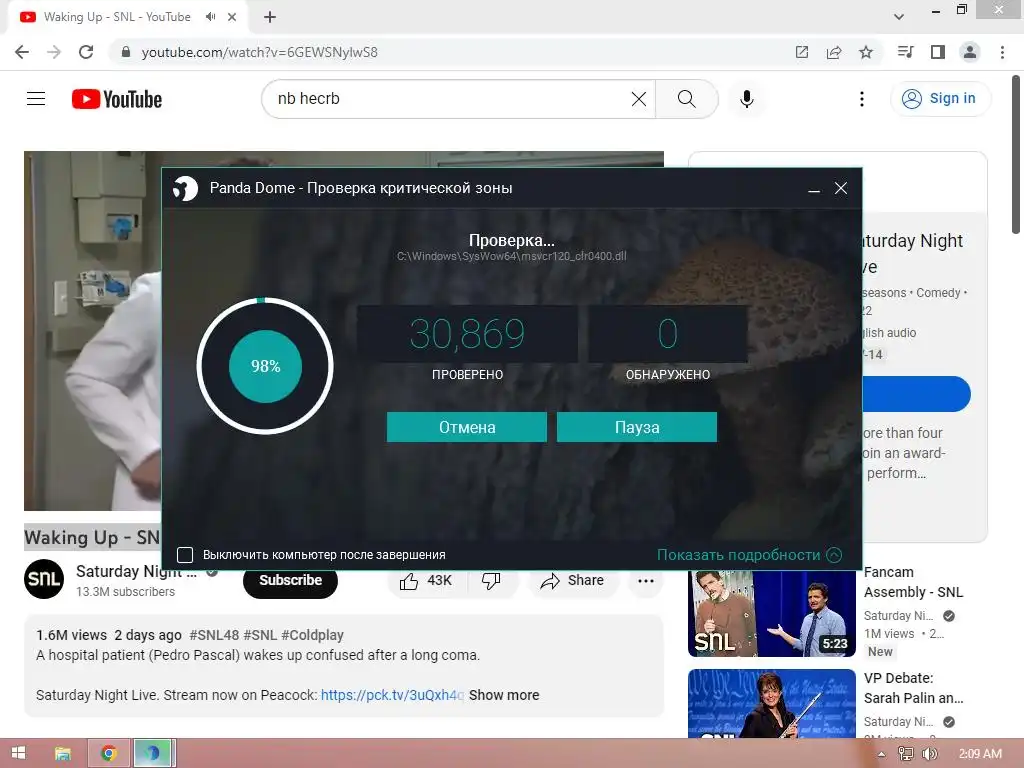Viewport: 1024px width, 768px height.
Task: Dislike the video with thumbs down
Action: (491, 580)
